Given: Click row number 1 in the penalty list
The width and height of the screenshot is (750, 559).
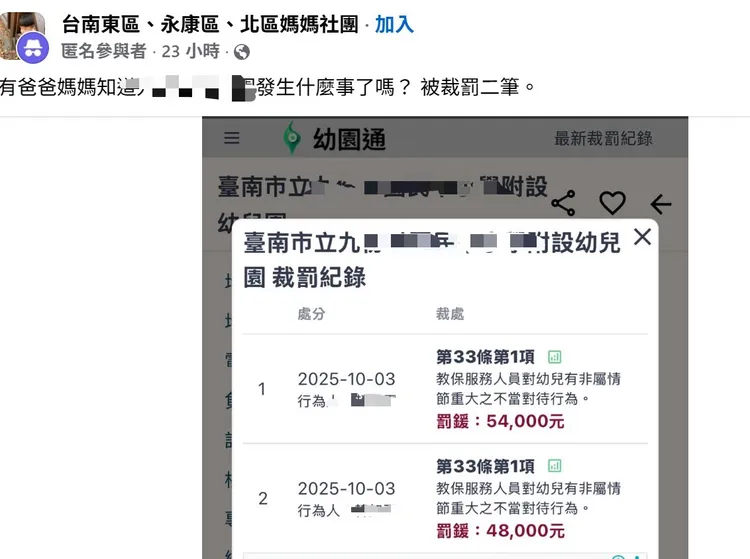Looking at the screenshot, I should [262, 389].
